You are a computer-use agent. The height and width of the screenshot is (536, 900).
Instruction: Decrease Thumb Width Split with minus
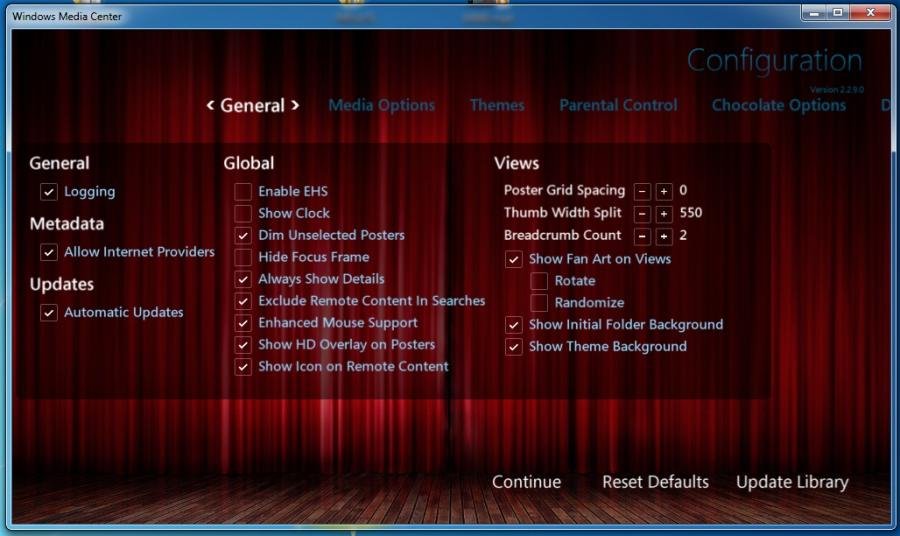tap(642, 214)
